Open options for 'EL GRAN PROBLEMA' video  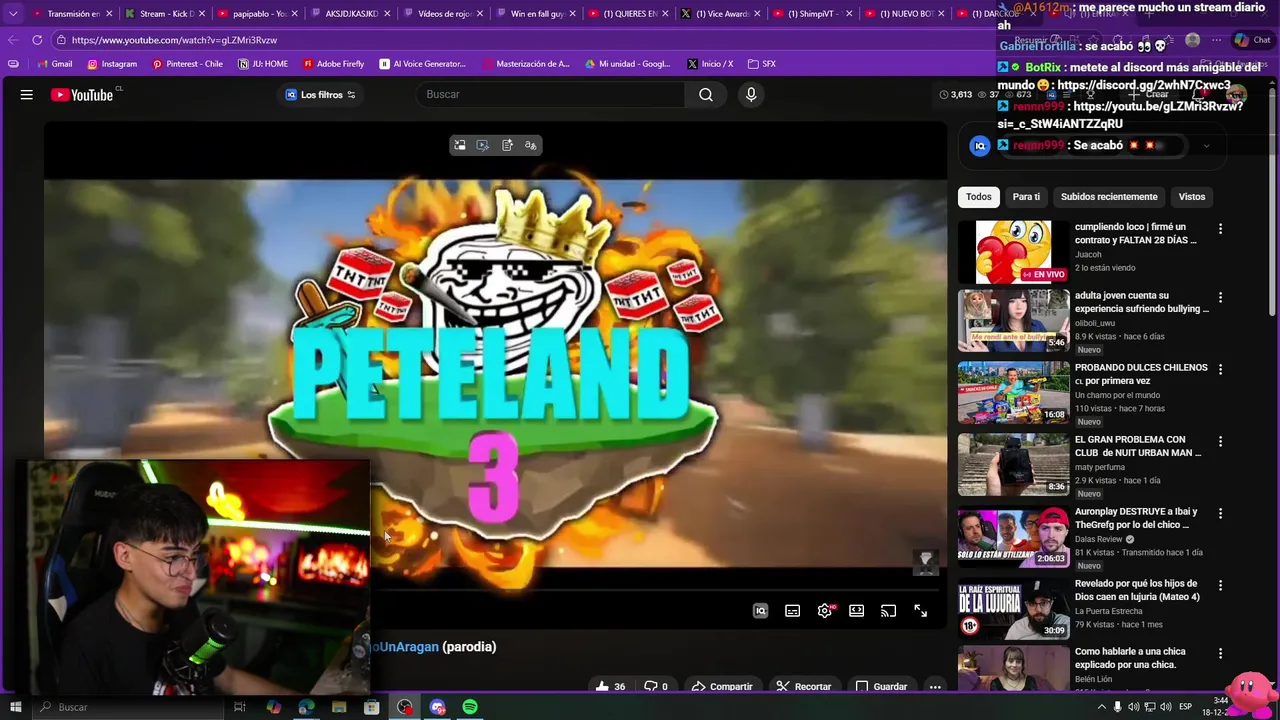1220,441
